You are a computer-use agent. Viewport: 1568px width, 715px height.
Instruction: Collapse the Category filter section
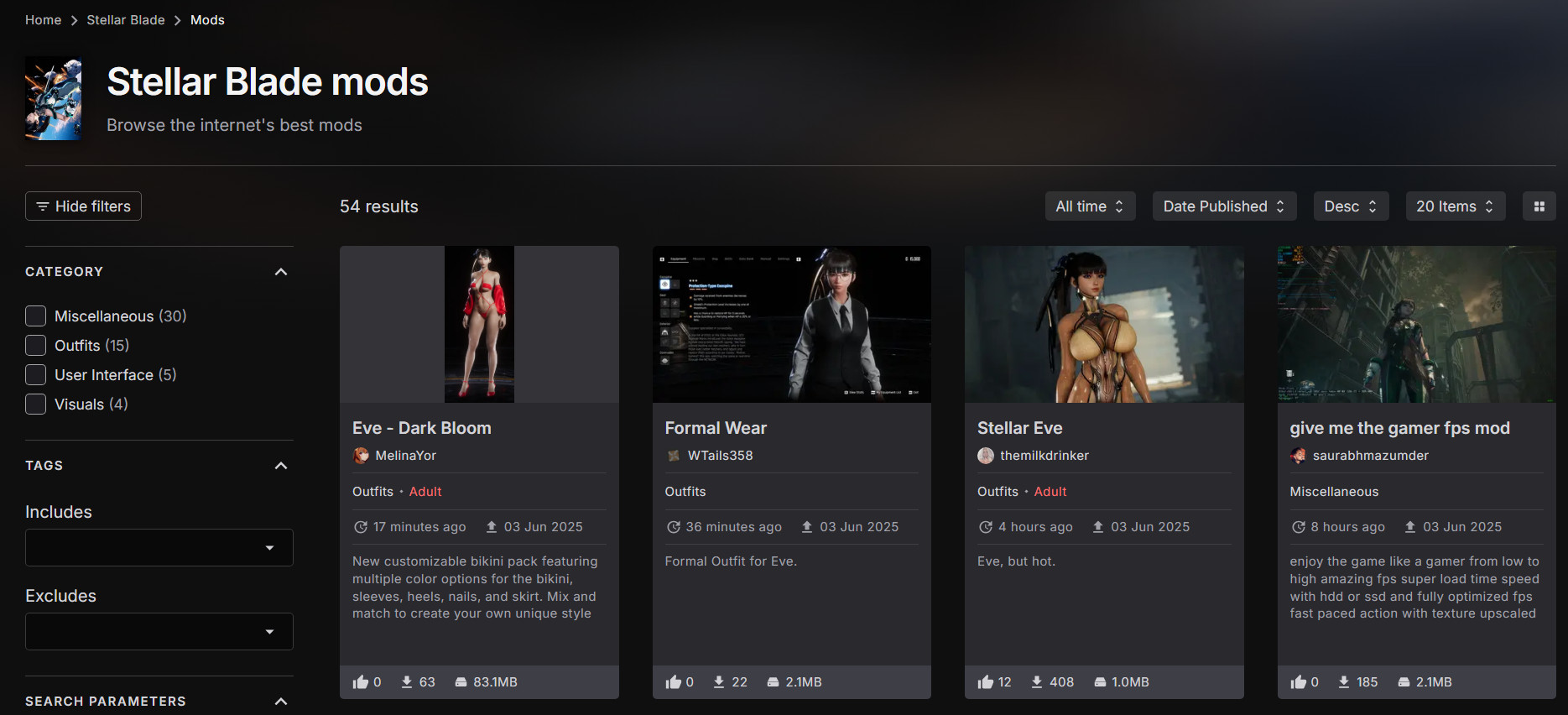click(x=281, y=272)
